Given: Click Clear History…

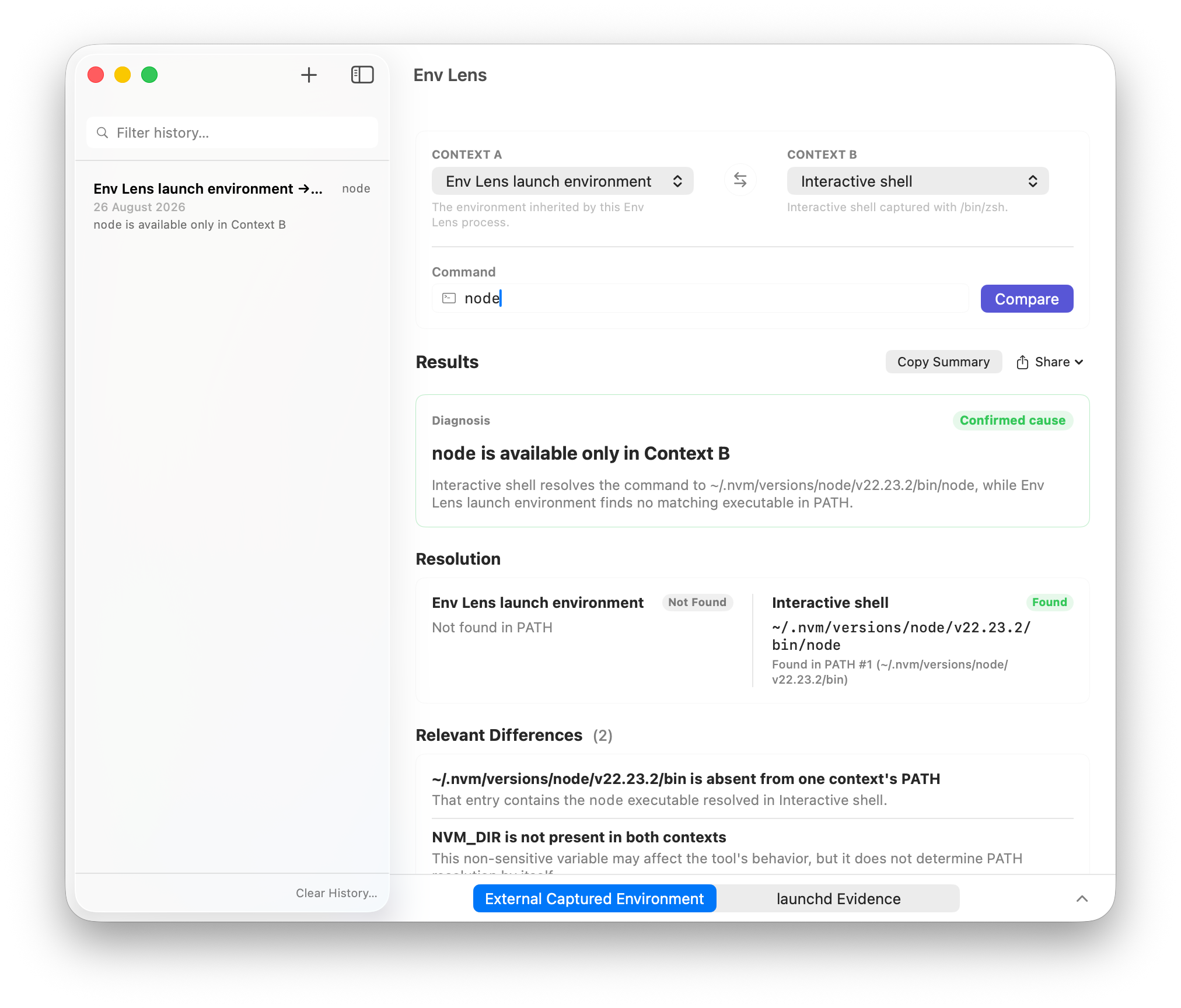Looking at the screenshot, I should (x=336, y=893).
